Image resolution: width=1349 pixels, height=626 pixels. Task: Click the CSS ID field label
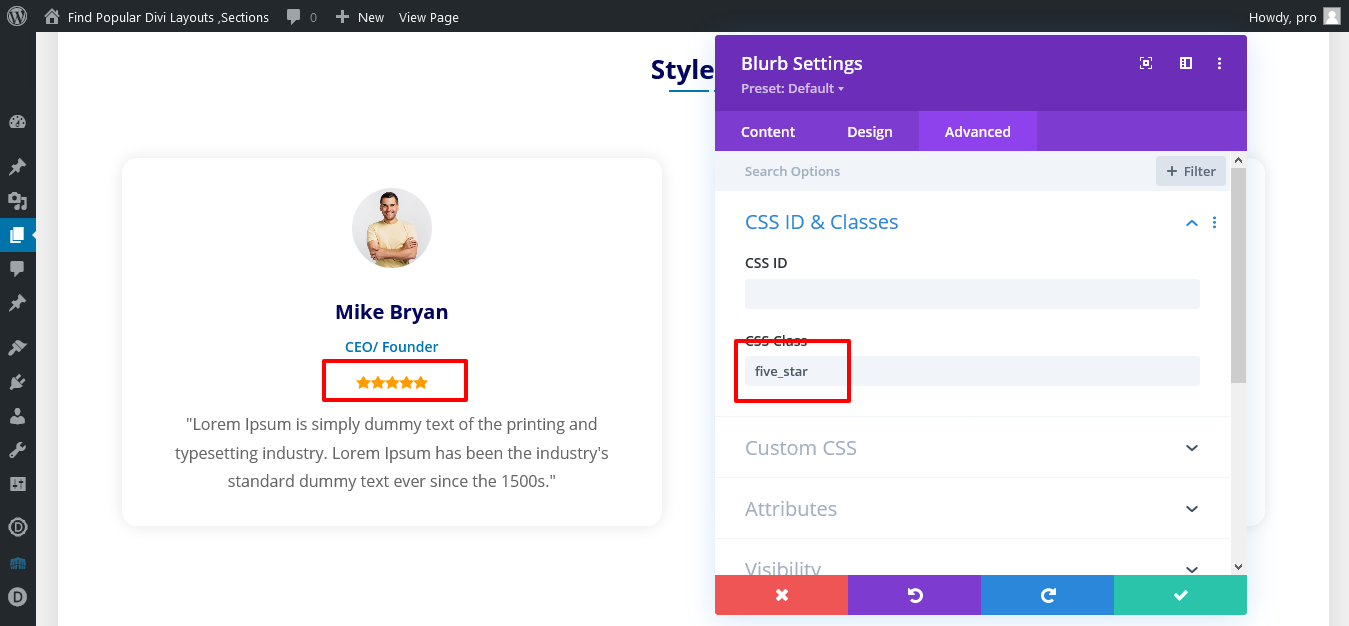pyautogui.click(x=766, y=263)
